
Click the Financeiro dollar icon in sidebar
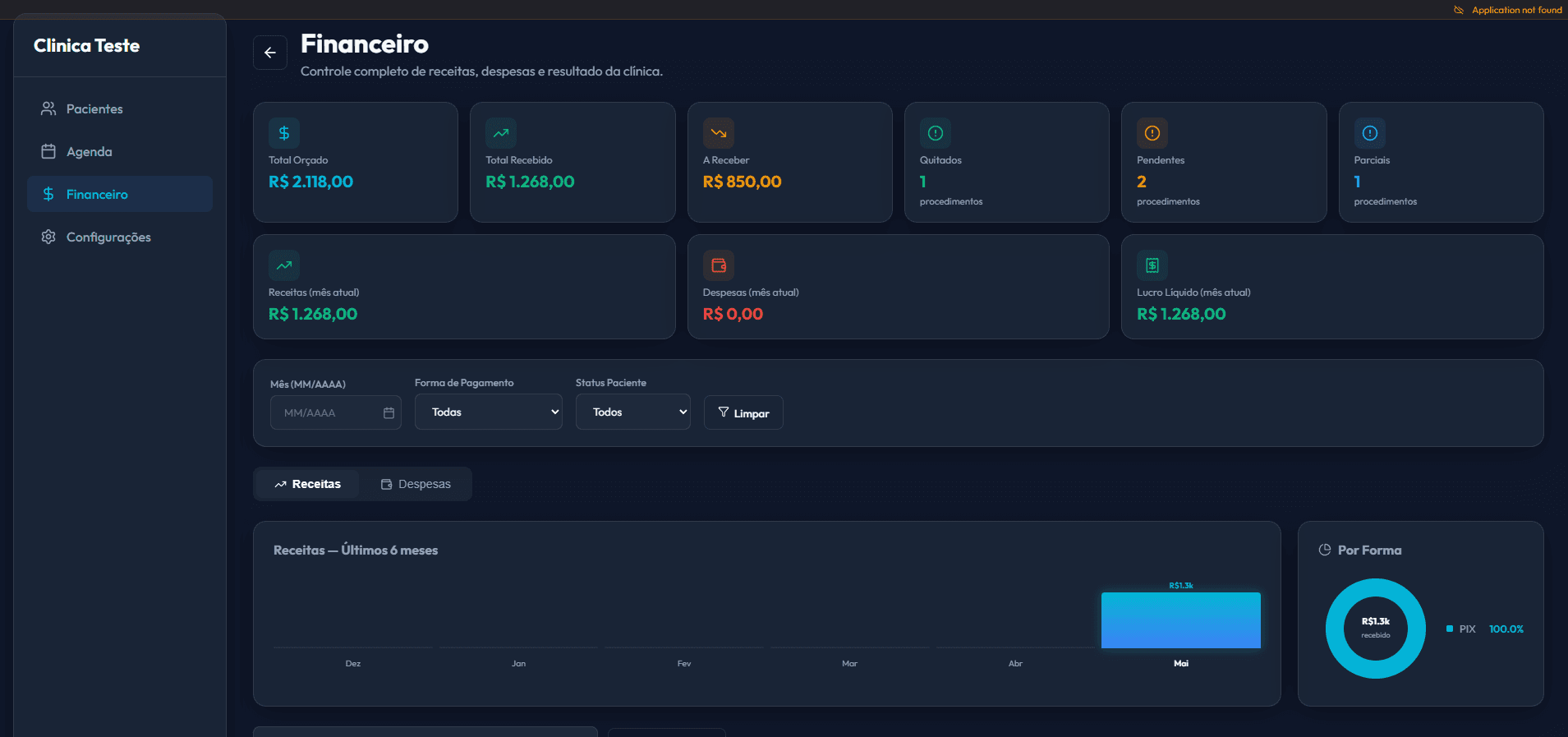coord(48,194)
